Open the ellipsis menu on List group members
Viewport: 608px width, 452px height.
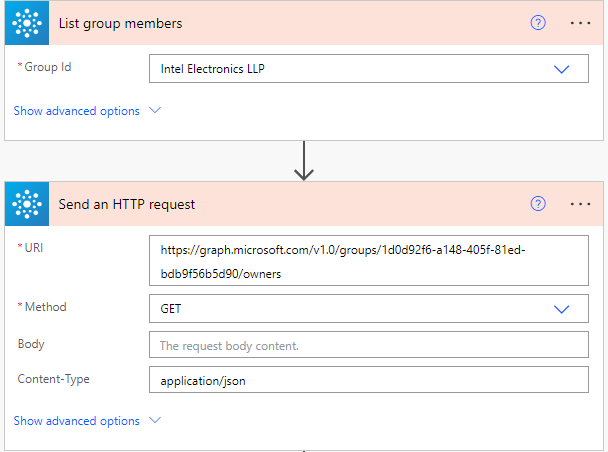click(x=580, y=23)
